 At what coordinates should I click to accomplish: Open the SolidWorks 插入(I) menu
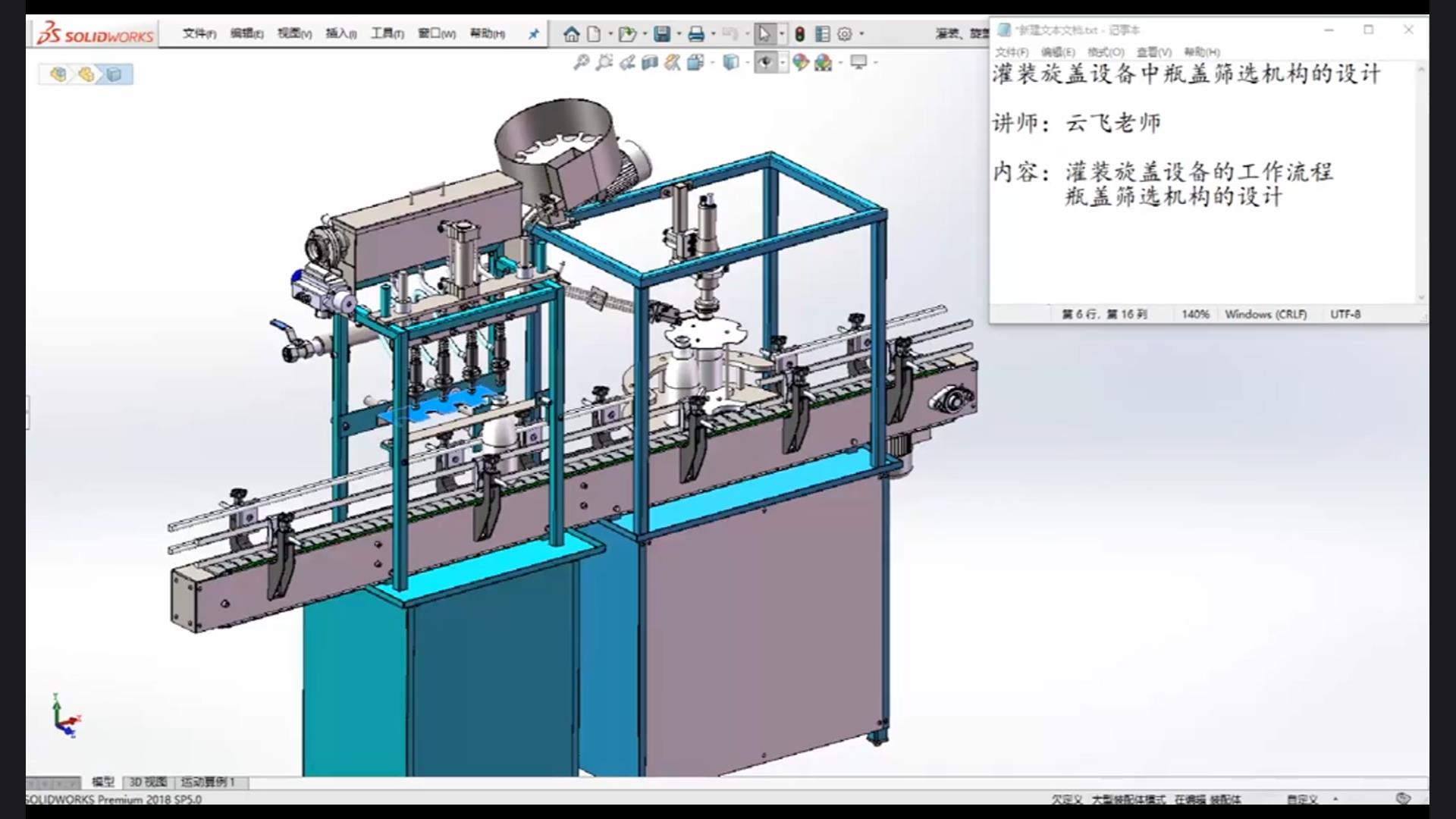pos(341,34)
